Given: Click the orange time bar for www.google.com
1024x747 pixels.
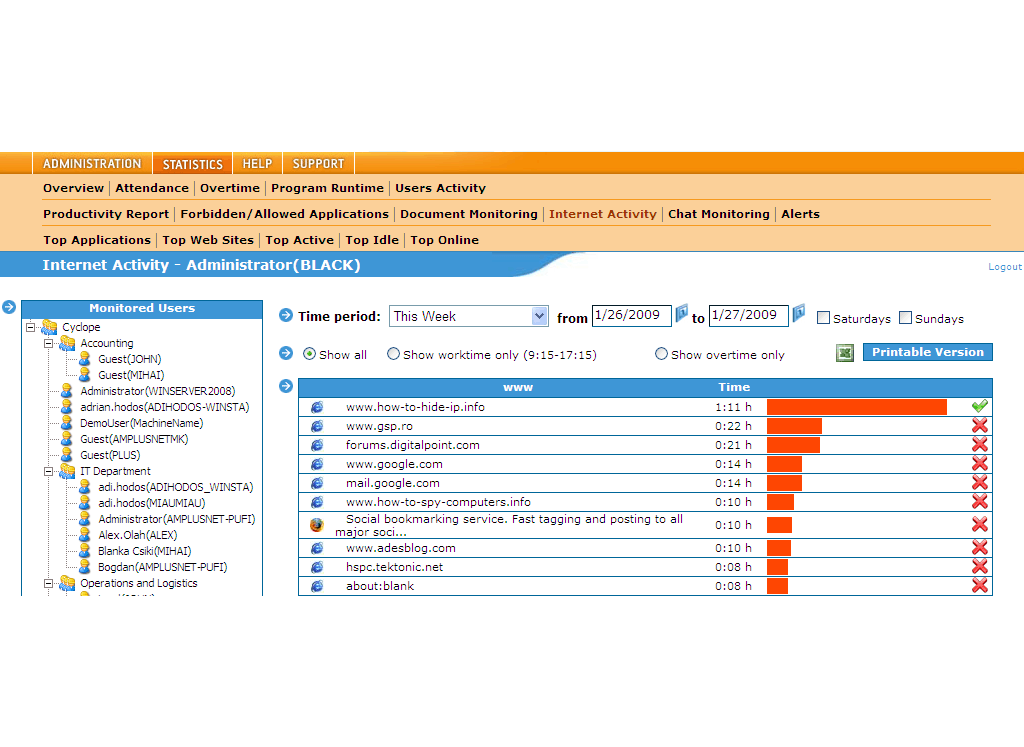Looking at the screenshot, I should click(x=784, y=464).
